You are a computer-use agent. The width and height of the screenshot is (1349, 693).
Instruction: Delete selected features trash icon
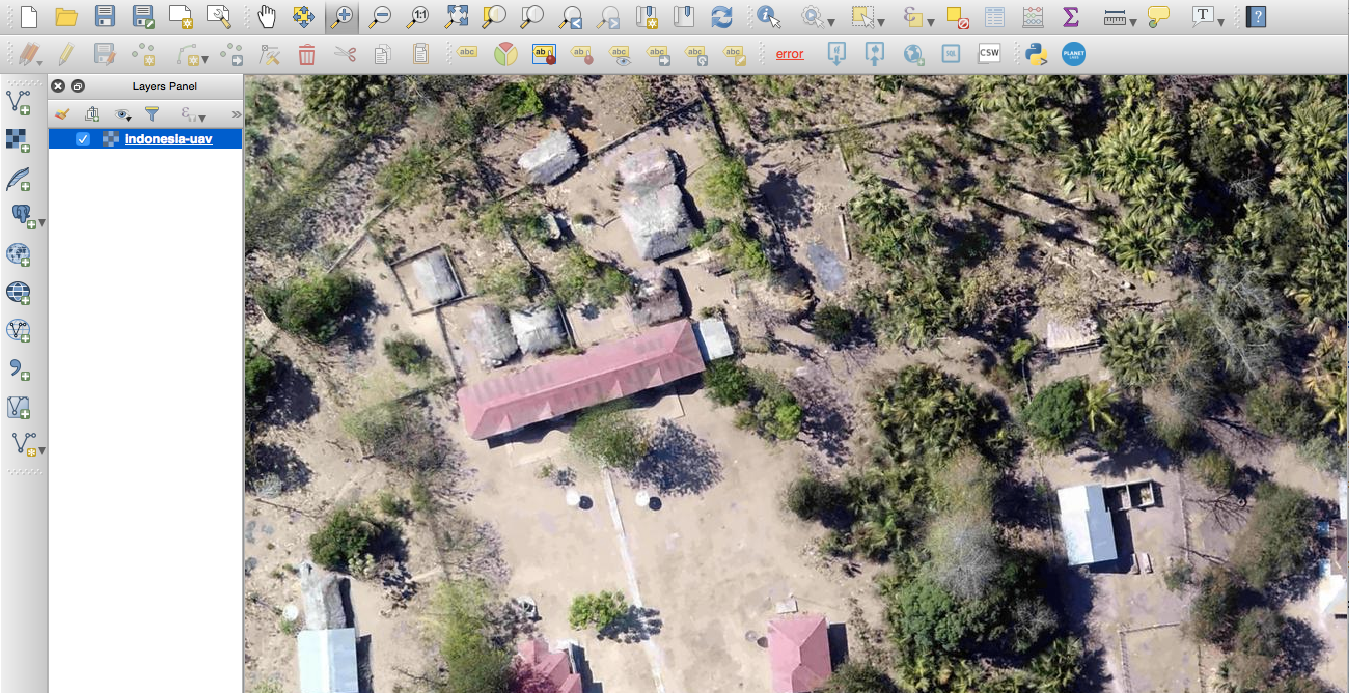click(307, 54)
